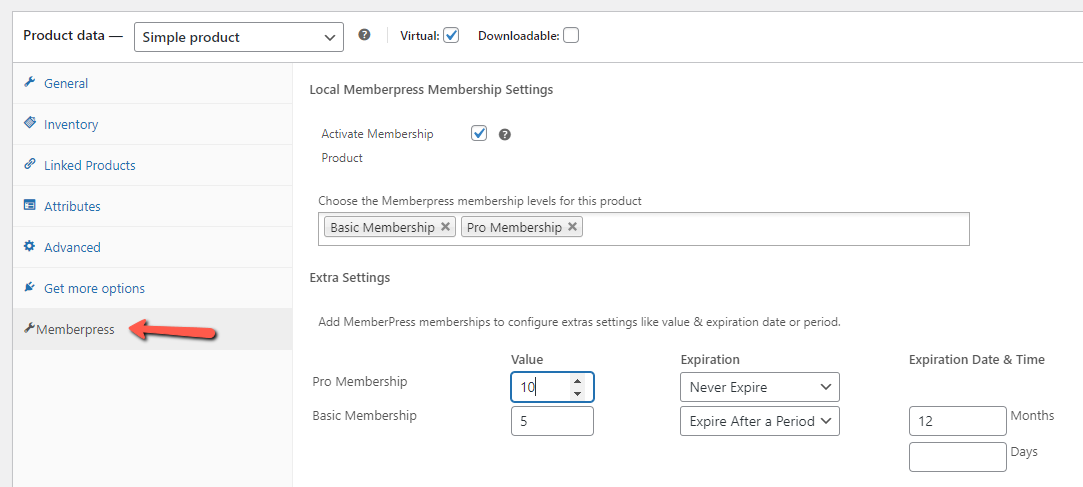Remove Basic Membership tag with its x

(446, 227)
